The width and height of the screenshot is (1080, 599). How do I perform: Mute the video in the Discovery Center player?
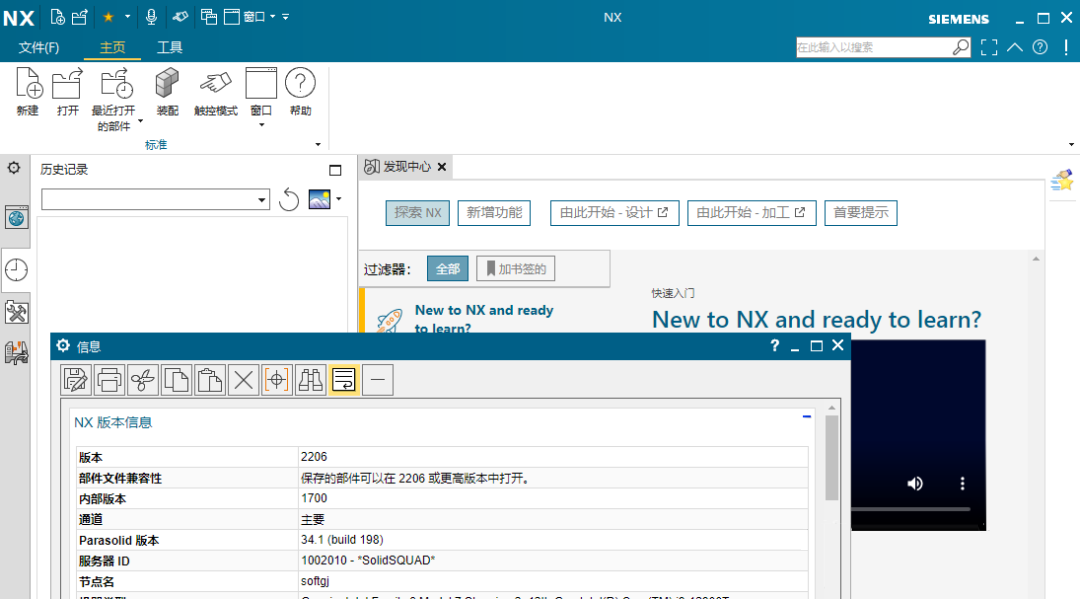(x=914, y=483)
